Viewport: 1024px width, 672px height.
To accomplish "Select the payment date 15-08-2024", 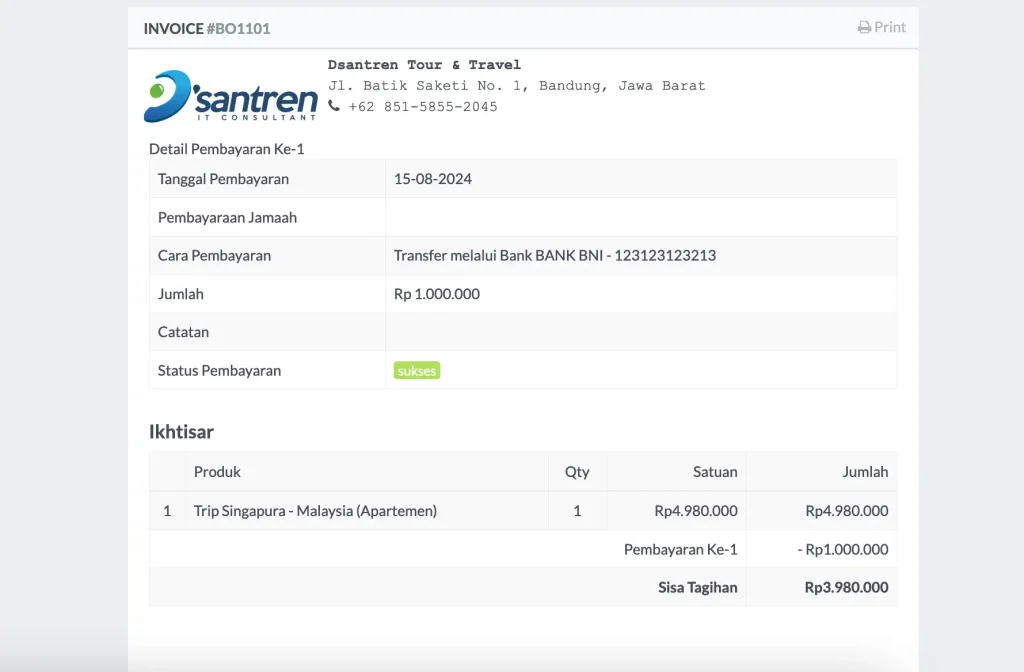I will 433,179.
